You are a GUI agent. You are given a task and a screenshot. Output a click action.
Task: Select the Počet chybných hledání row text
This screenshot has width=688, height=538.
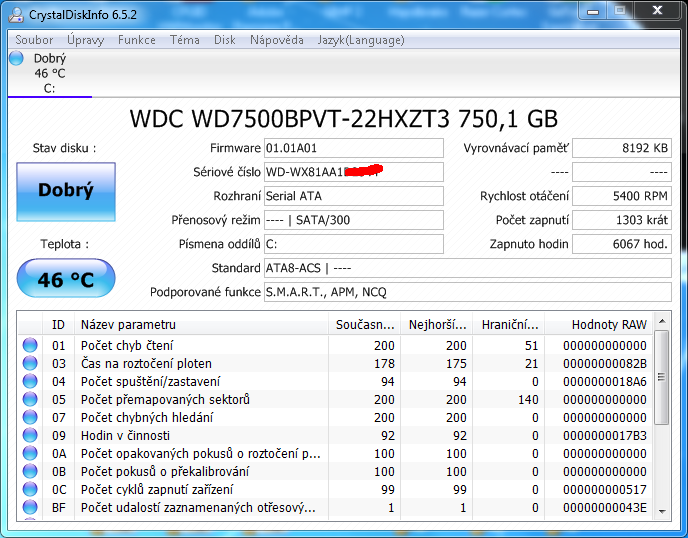point(147,417)
